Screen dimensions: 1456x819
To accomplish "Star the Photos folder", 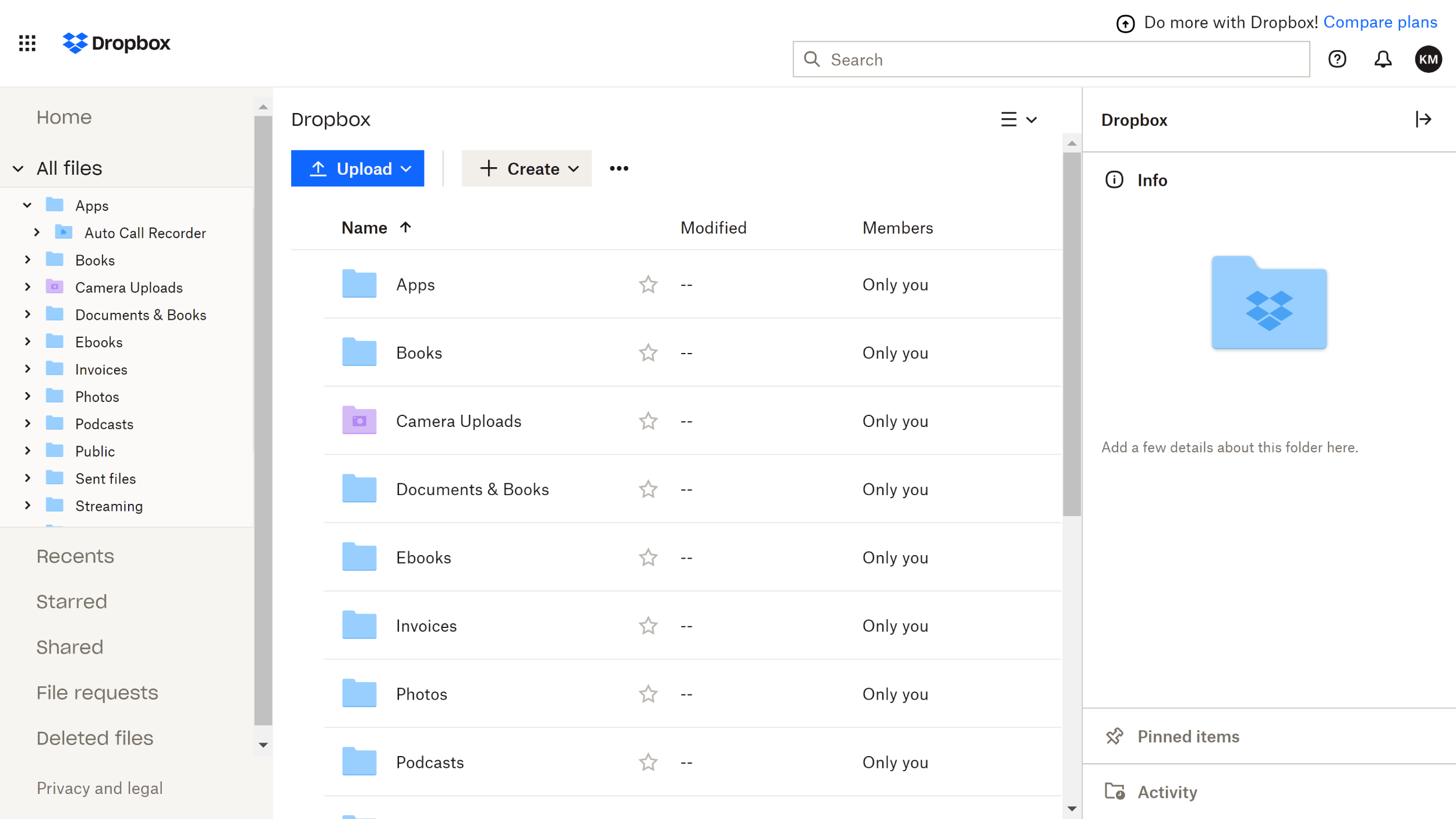I will tap(648, 693).
